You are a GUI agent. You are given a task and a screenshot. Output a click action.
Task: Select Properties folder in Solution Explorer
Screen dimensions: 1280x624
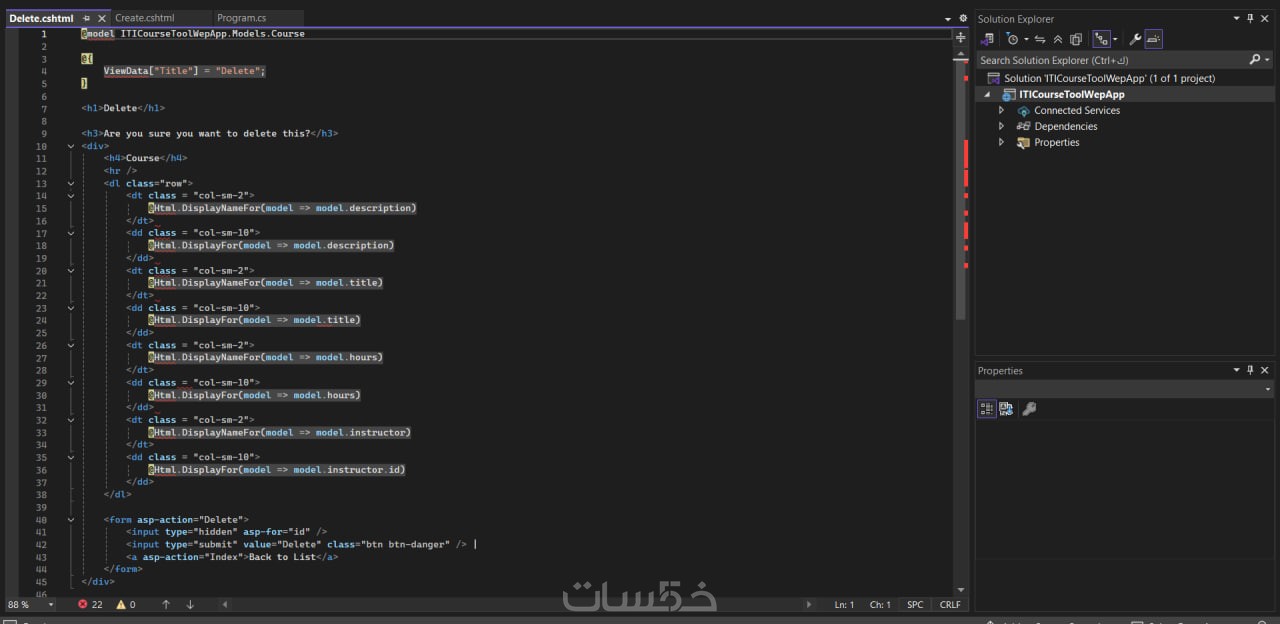click(1056, 142)
